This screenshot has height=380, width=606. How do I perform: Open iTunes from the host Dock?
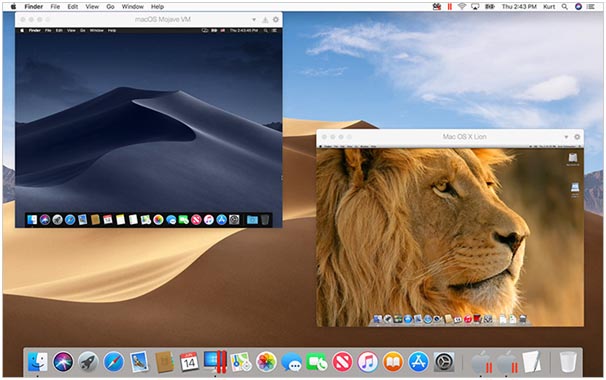coord(368,362)
